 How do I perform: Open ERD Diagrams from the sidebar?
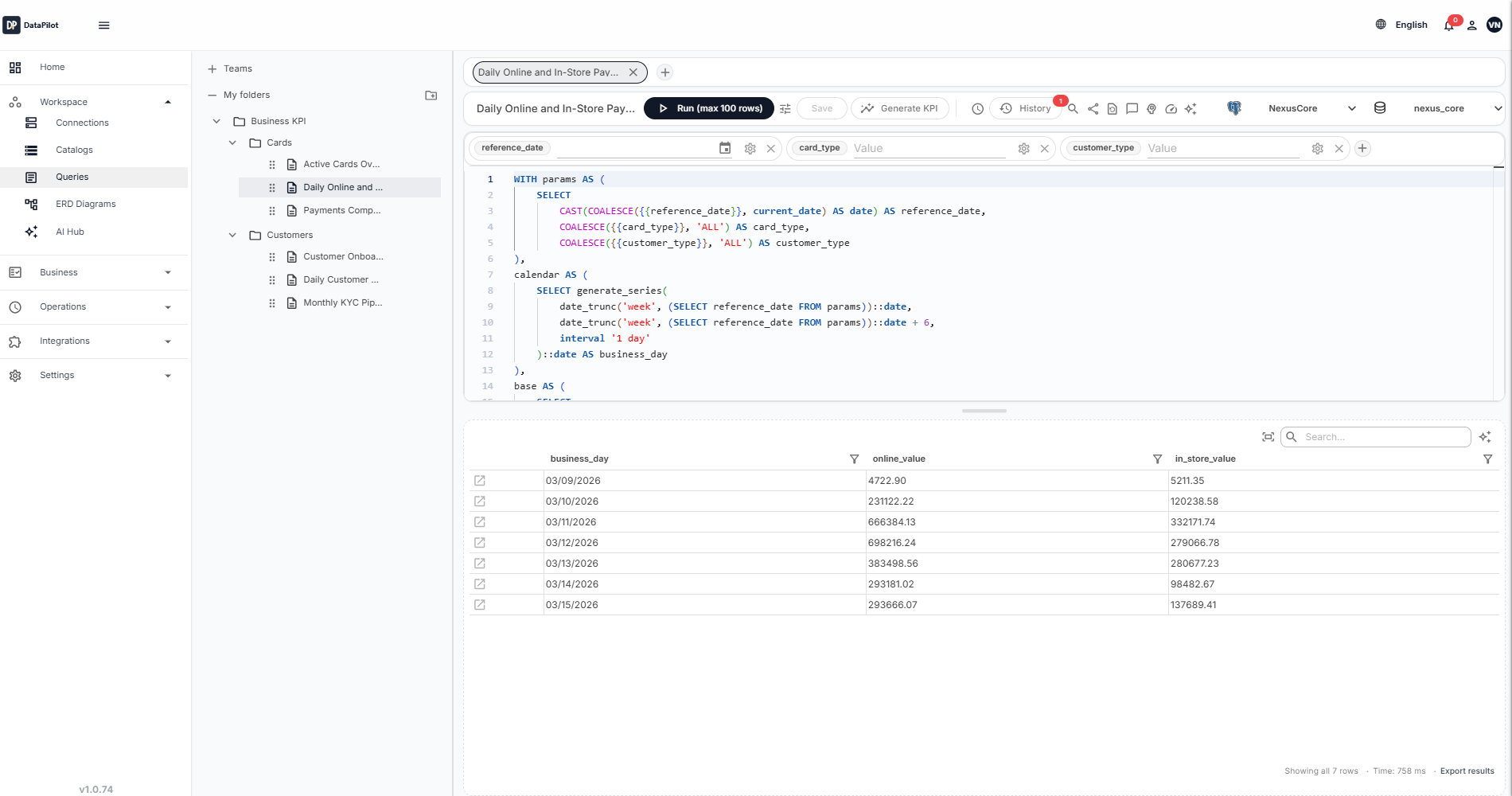coord(86,204)
